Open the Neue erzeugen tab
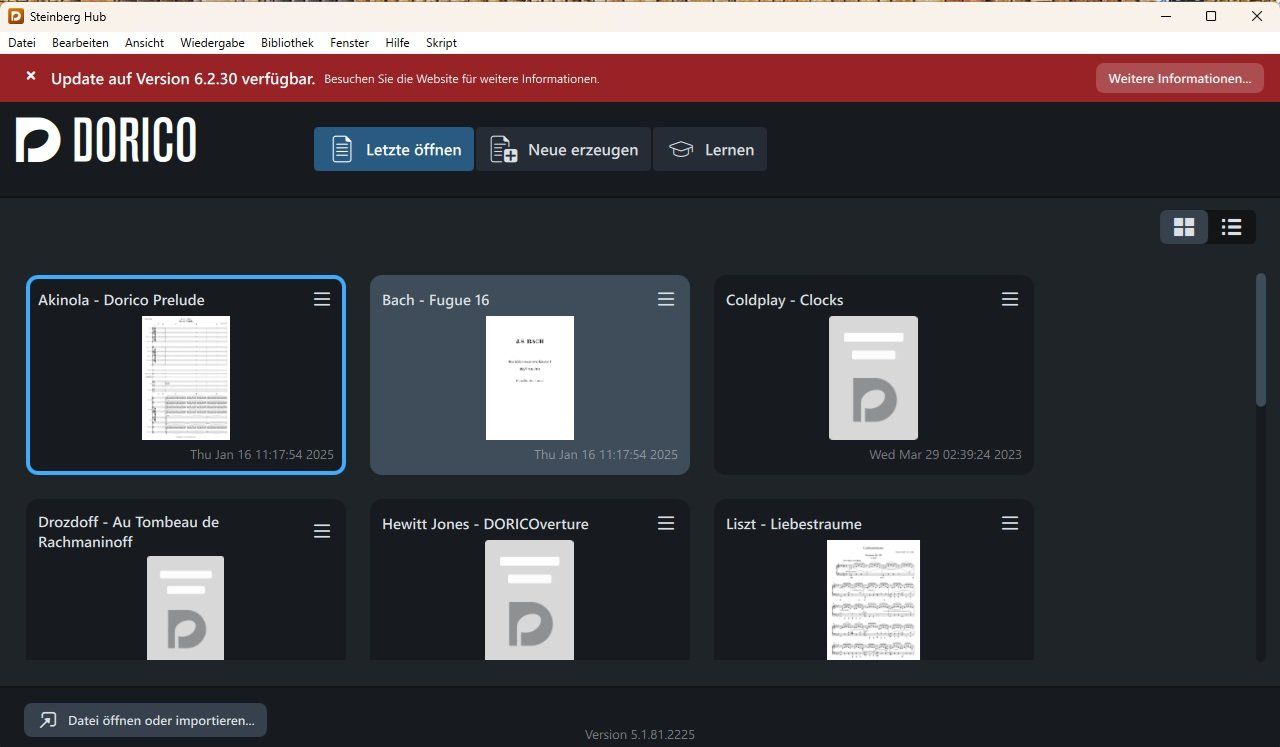 click(x=564, y=149)
